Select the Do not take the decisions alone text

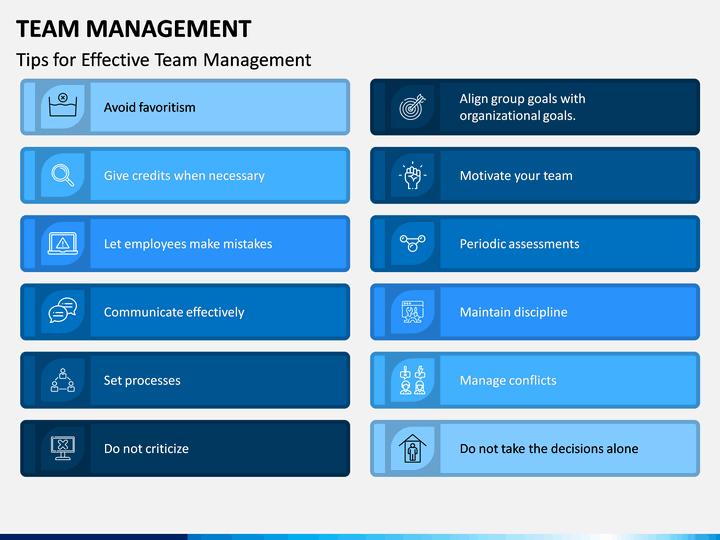[x=549, y=449]
